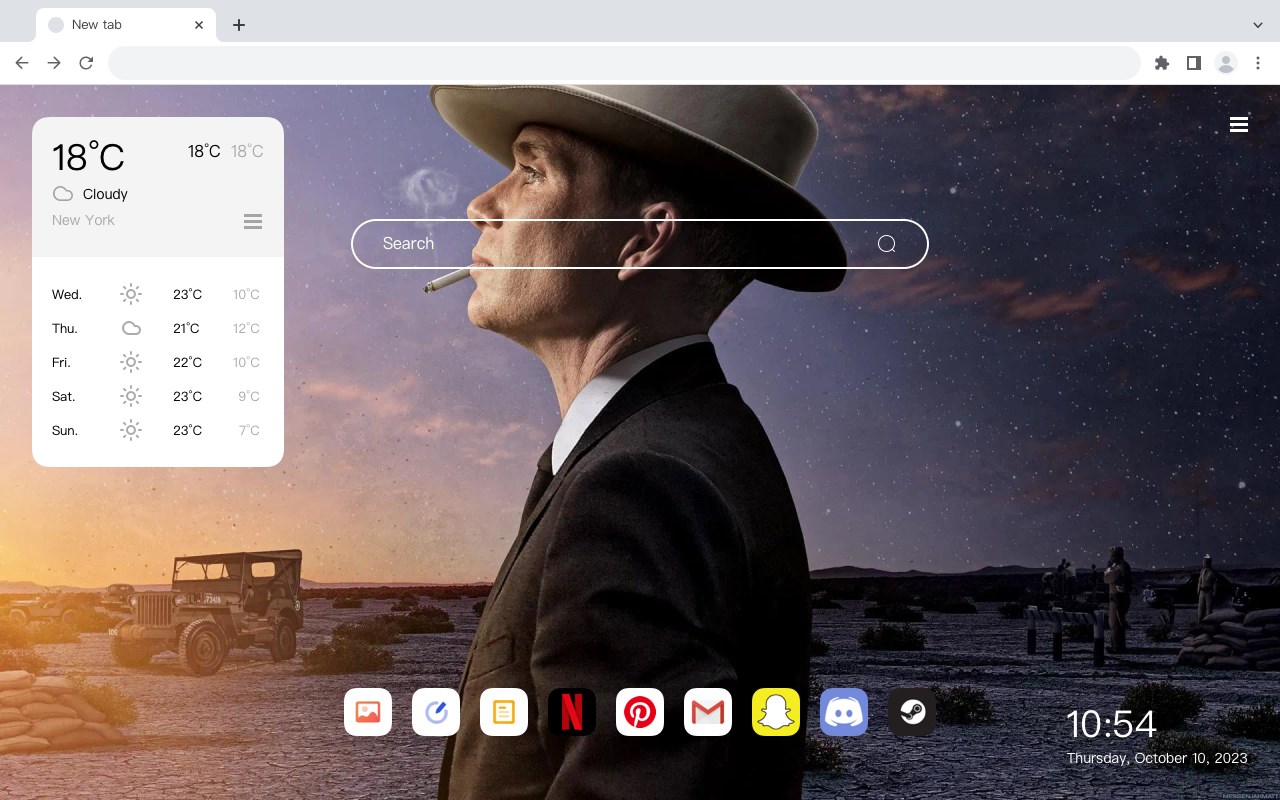Click today's grey 18°C low value

click(247, 151)
